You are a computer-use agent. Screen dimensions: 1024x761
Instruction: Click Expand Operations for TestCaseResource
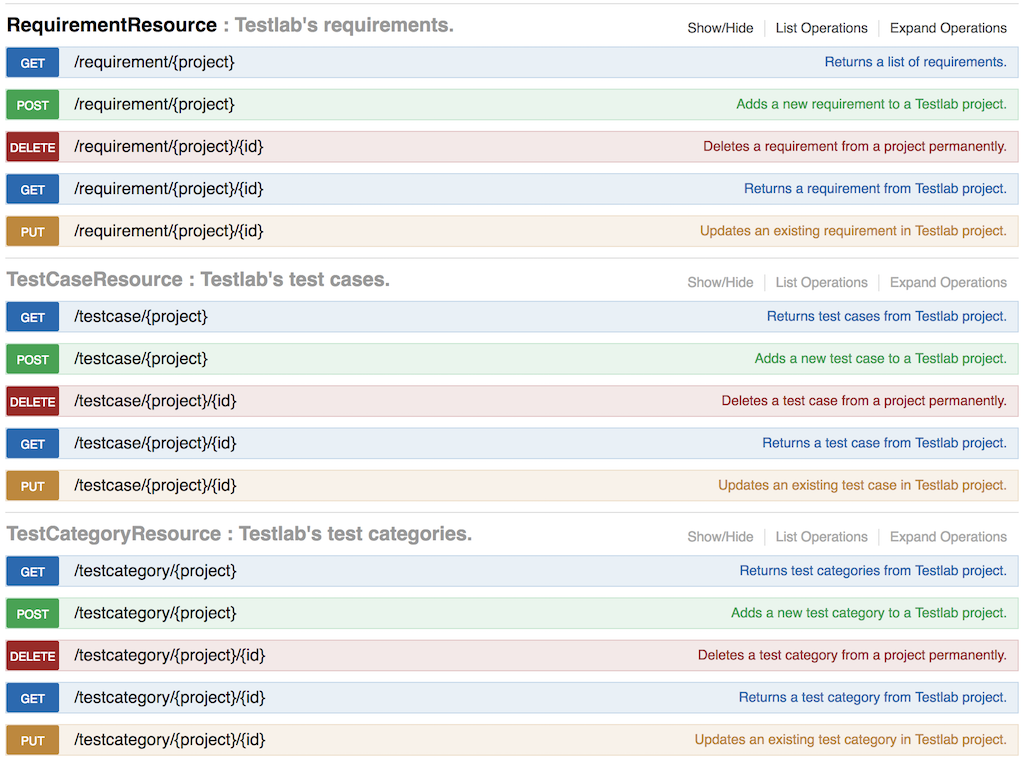[x=948, y=282]
